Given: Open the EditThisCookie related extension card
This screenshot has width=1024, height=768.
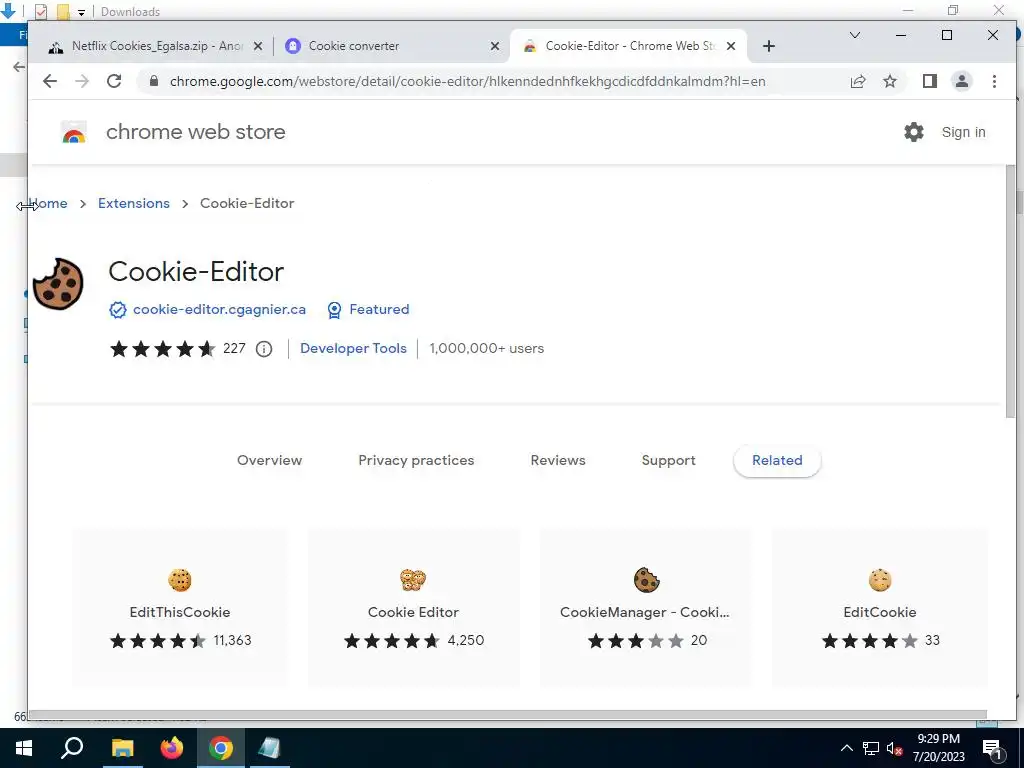Looking at the screenshot, I should (x=180, y=607).
